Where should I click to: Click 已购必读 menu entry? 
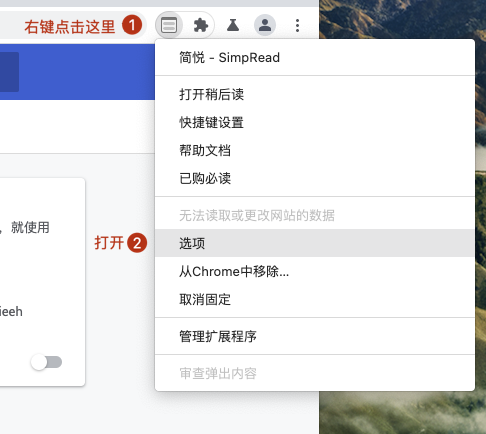[315, 178]
